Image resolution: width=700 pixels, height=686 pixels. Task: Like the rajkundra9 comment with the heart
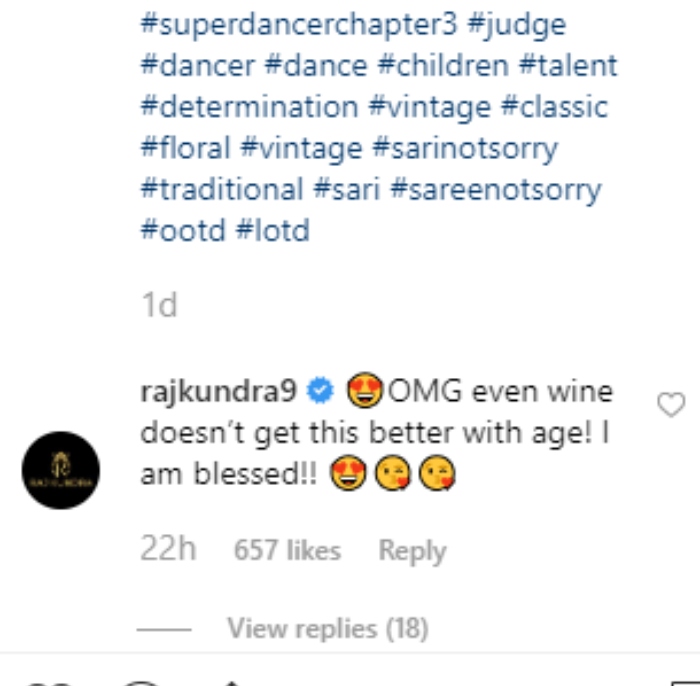(x=670, y=404)
